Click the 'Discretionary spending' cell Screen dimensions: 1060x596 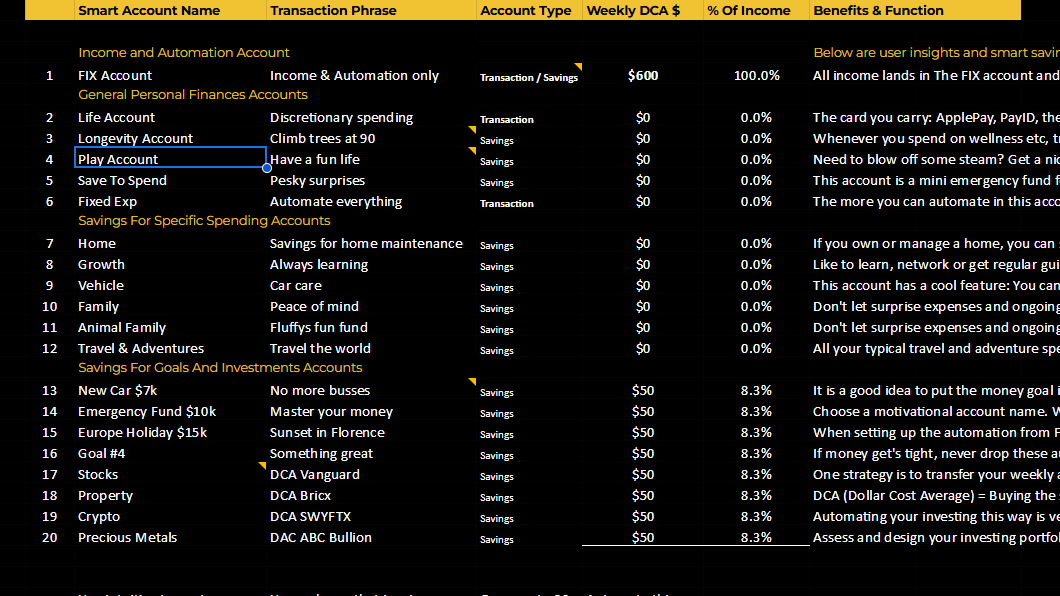(x=371, y=118)
